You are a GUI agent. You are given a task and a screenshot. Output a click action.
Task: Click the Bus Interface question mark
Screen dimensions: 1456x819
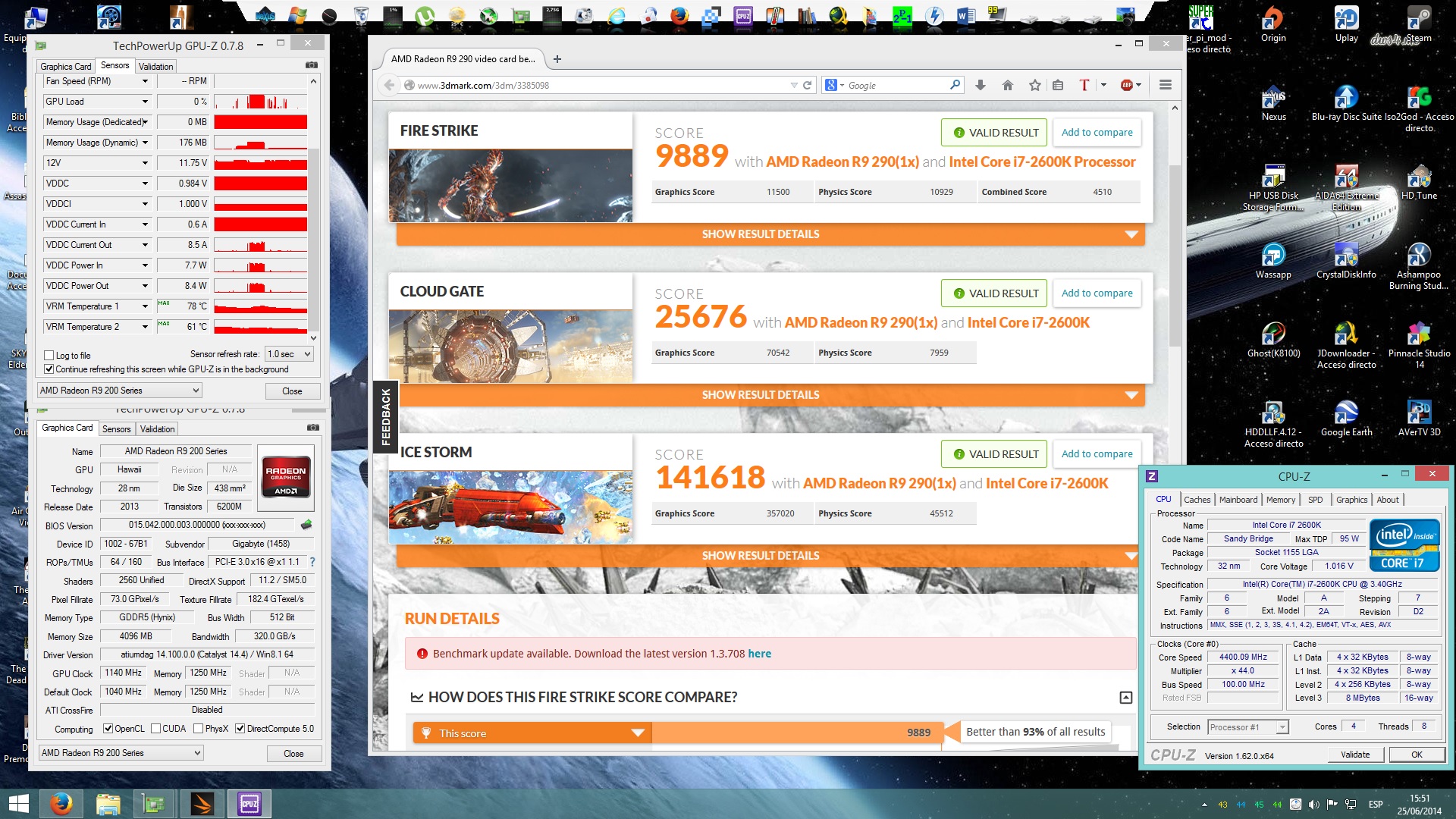[x=312, y=562]
